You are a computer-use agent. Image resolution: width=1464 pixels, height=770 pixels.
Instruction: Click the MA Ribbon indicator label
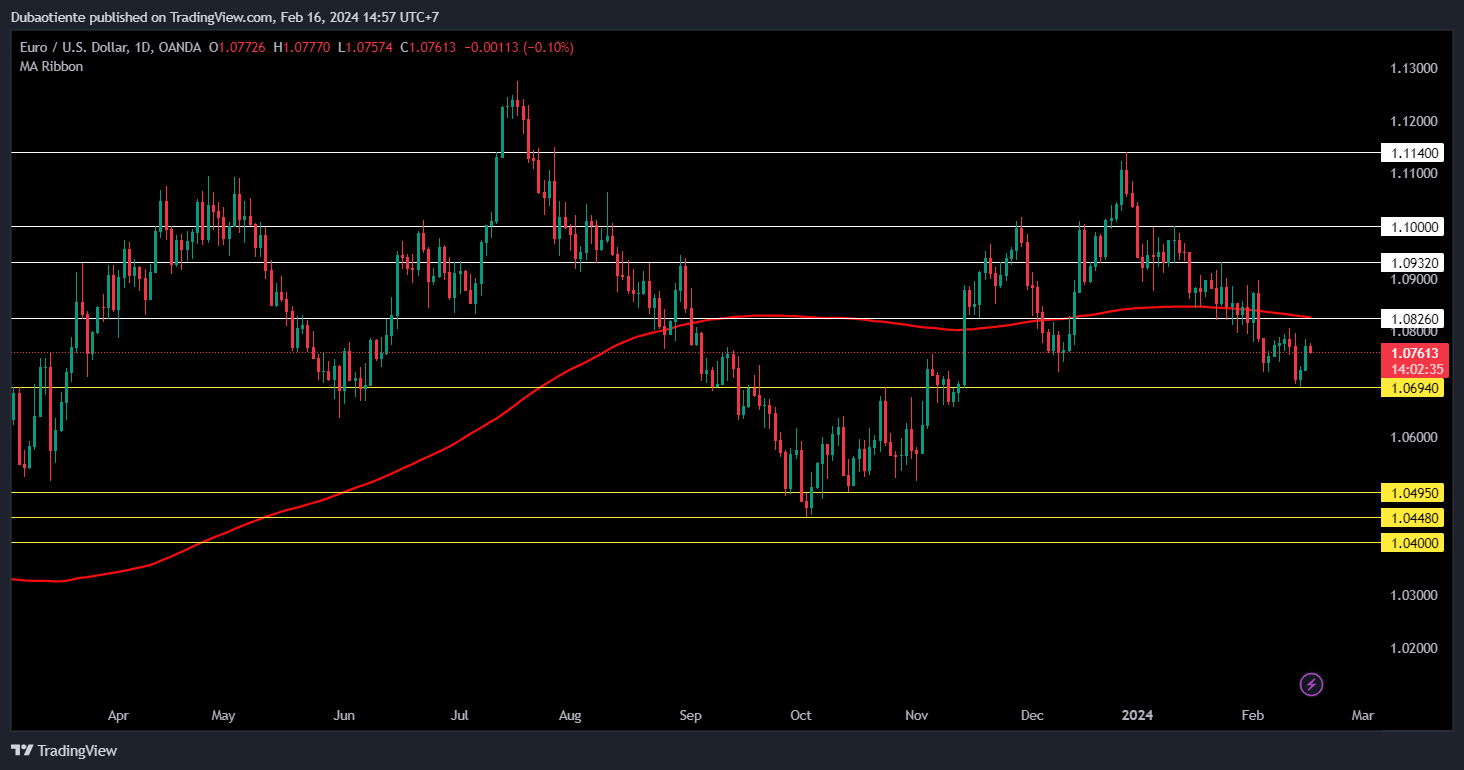[52, 66]
